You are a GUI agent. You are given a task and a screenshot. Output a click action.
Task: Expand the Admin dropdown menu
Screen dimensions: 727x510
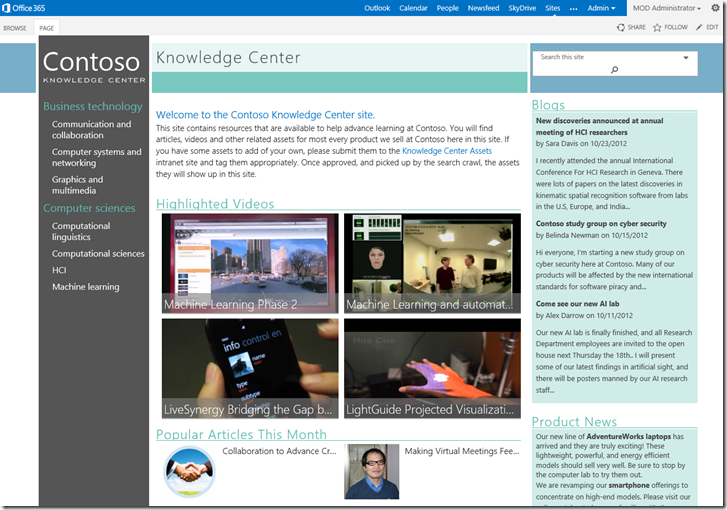601,8
